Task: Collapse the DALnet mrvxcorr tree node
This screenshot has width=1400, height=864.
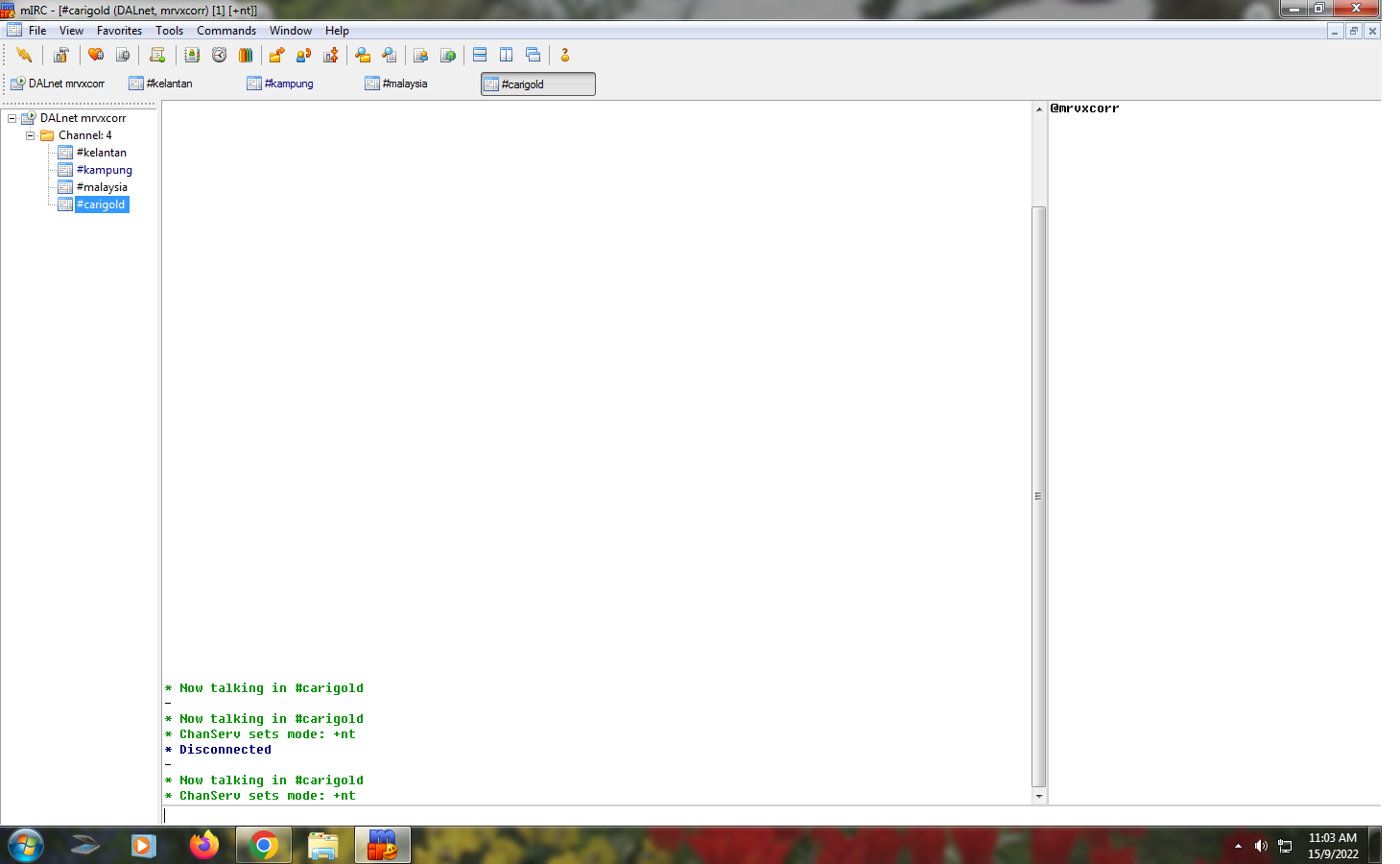Action: (x=12, y=118)
